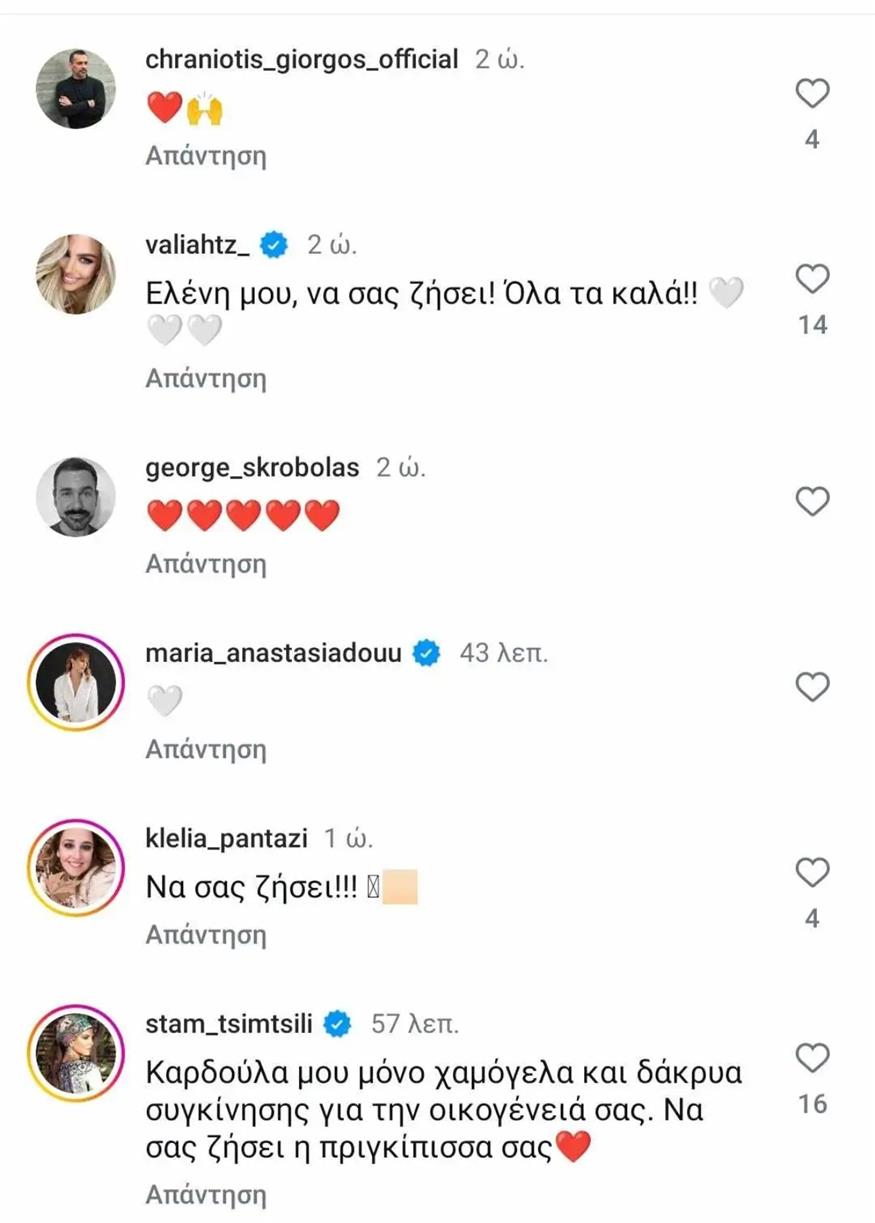Click maria_anastasiadouu verified badge

coord(427,654)
